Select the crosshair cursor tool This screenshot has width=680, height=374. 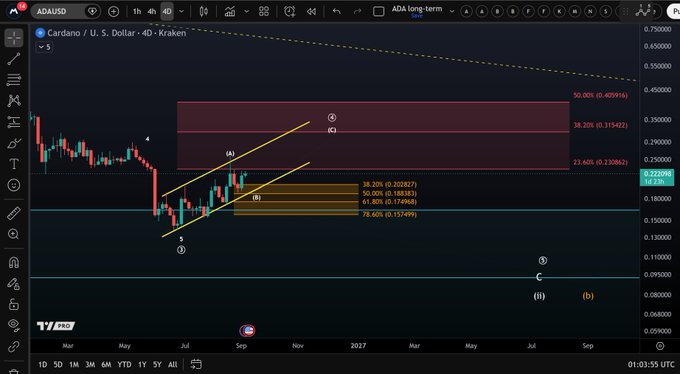click(x=14, y=38)
